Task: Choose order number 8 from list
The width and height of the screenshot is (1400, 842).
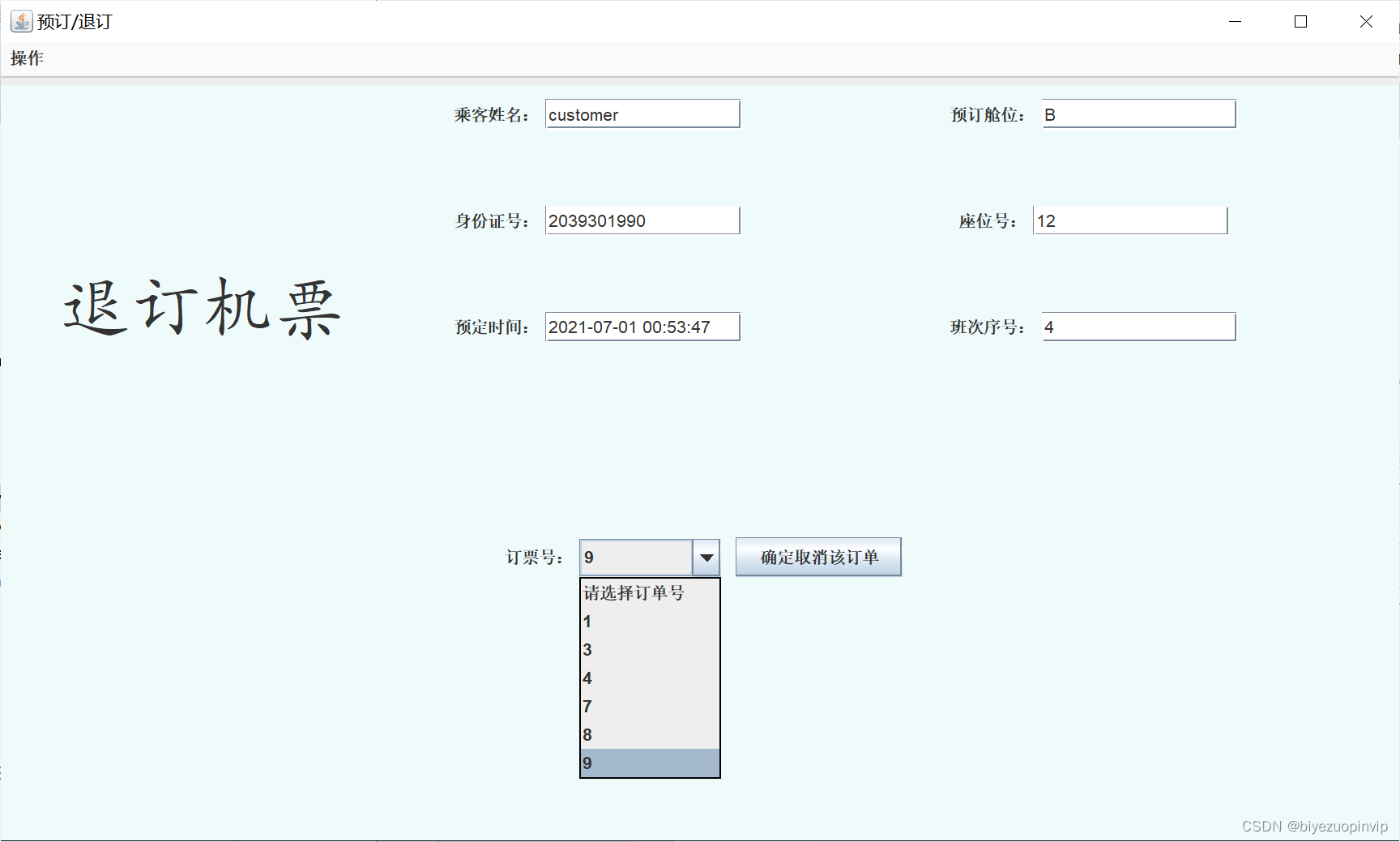Action: tap(650, 735)
